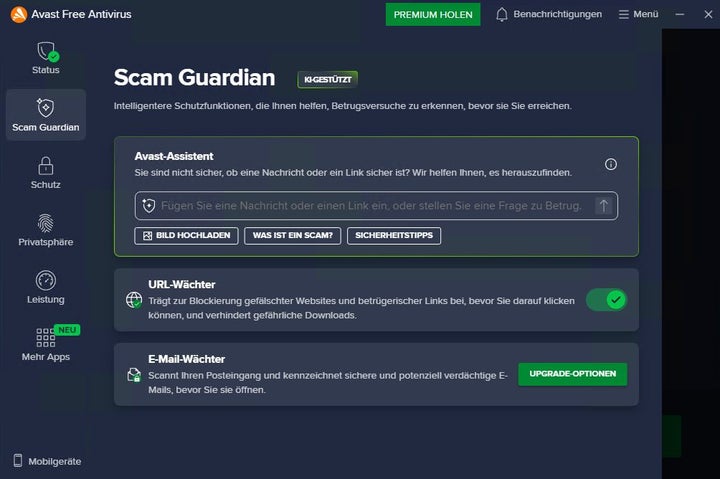Click the Bild hochladen button
Image resolution: width=720 pixels, height=479 pixels.
click(187, 236)
